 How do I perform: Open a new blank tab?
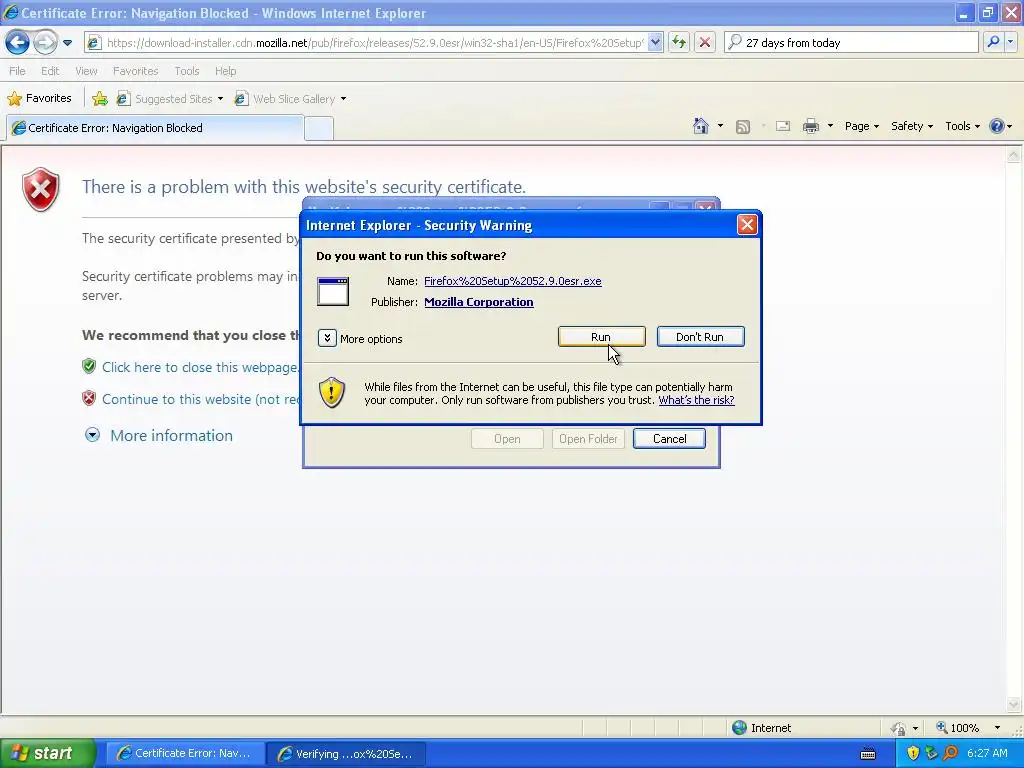(x=319, y=129)
